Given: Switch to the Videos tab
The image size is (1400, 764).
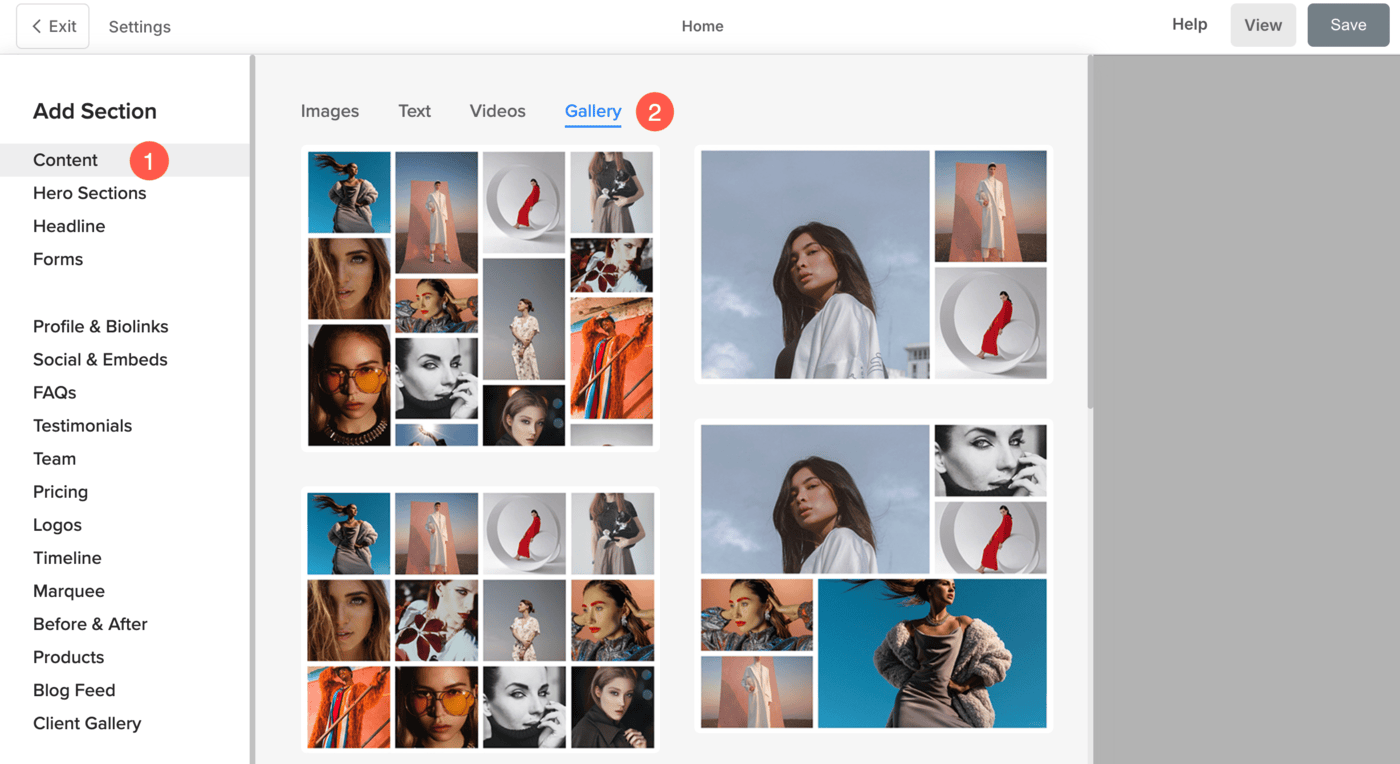Looking at the screenshot, I should tap(497, 111).
